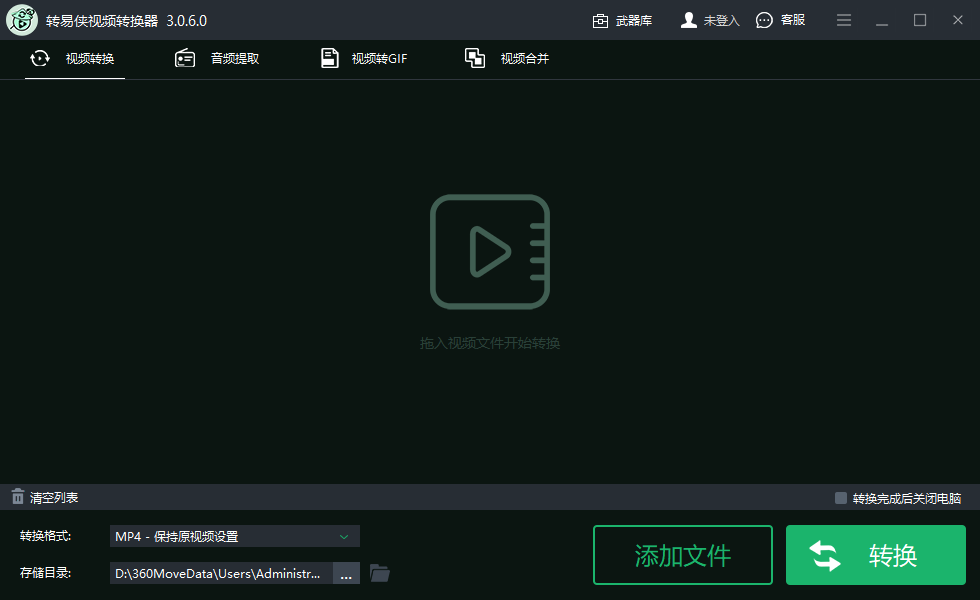Click the central video drop placeholder icon
The height and width of the screenshot is (600, 980).
(490, 251)
